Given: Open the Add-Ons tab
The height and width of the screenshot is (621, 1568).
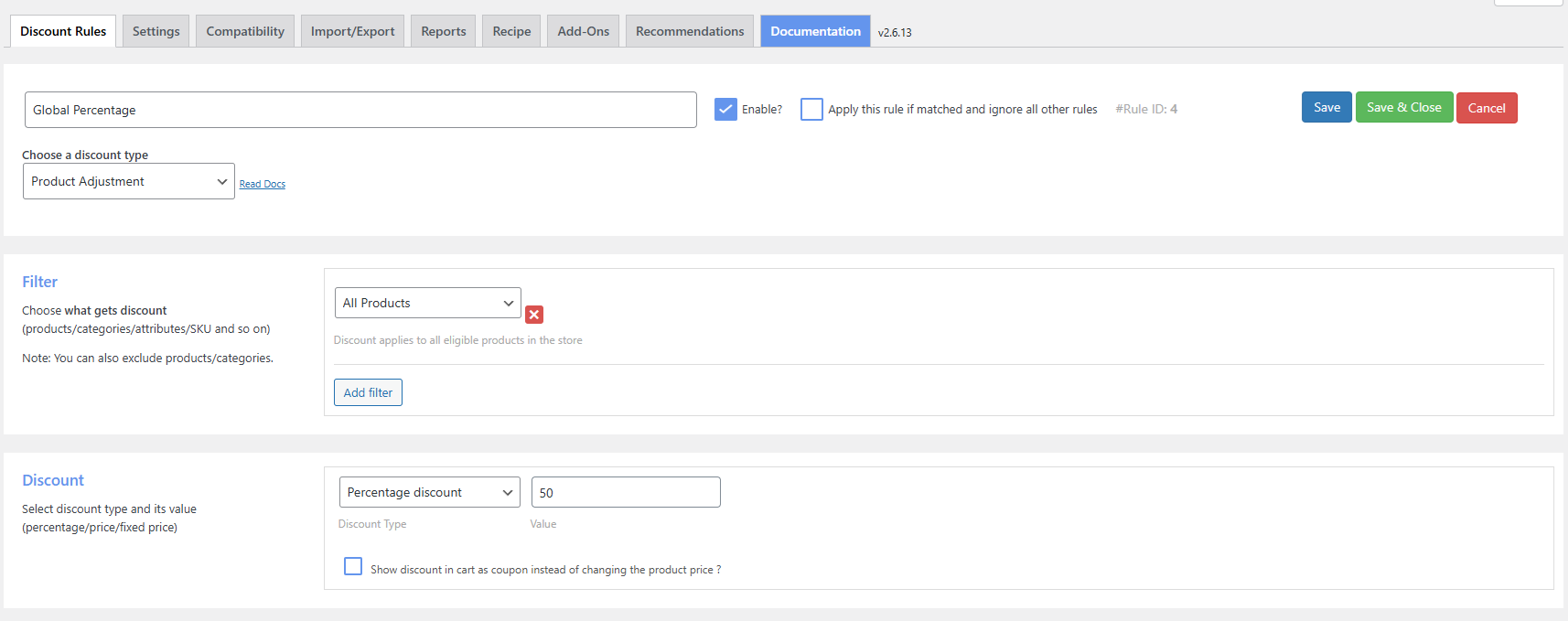Looking at the screenshot, I should [x=583, y=31].
